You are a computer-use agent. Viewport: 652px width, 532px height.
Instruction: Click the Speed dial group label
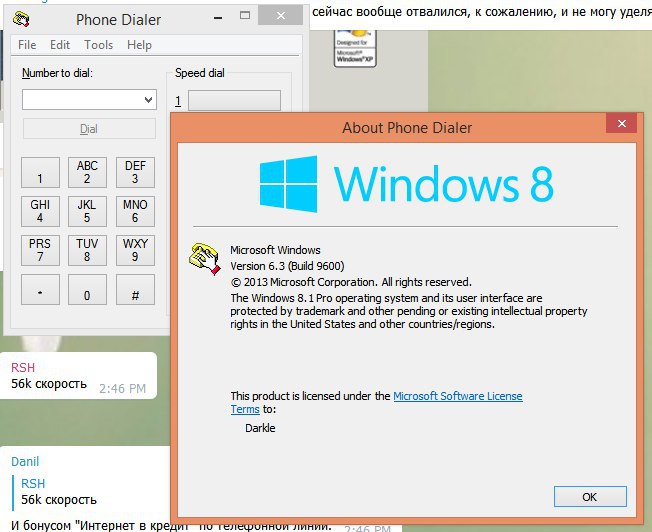(x=200, y=73)
